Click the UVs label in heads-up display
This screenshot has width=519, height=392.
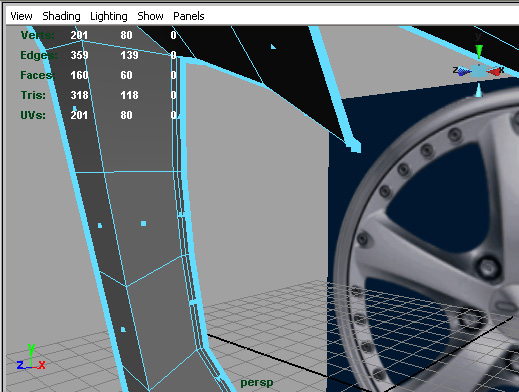click(x=33, y=115)
